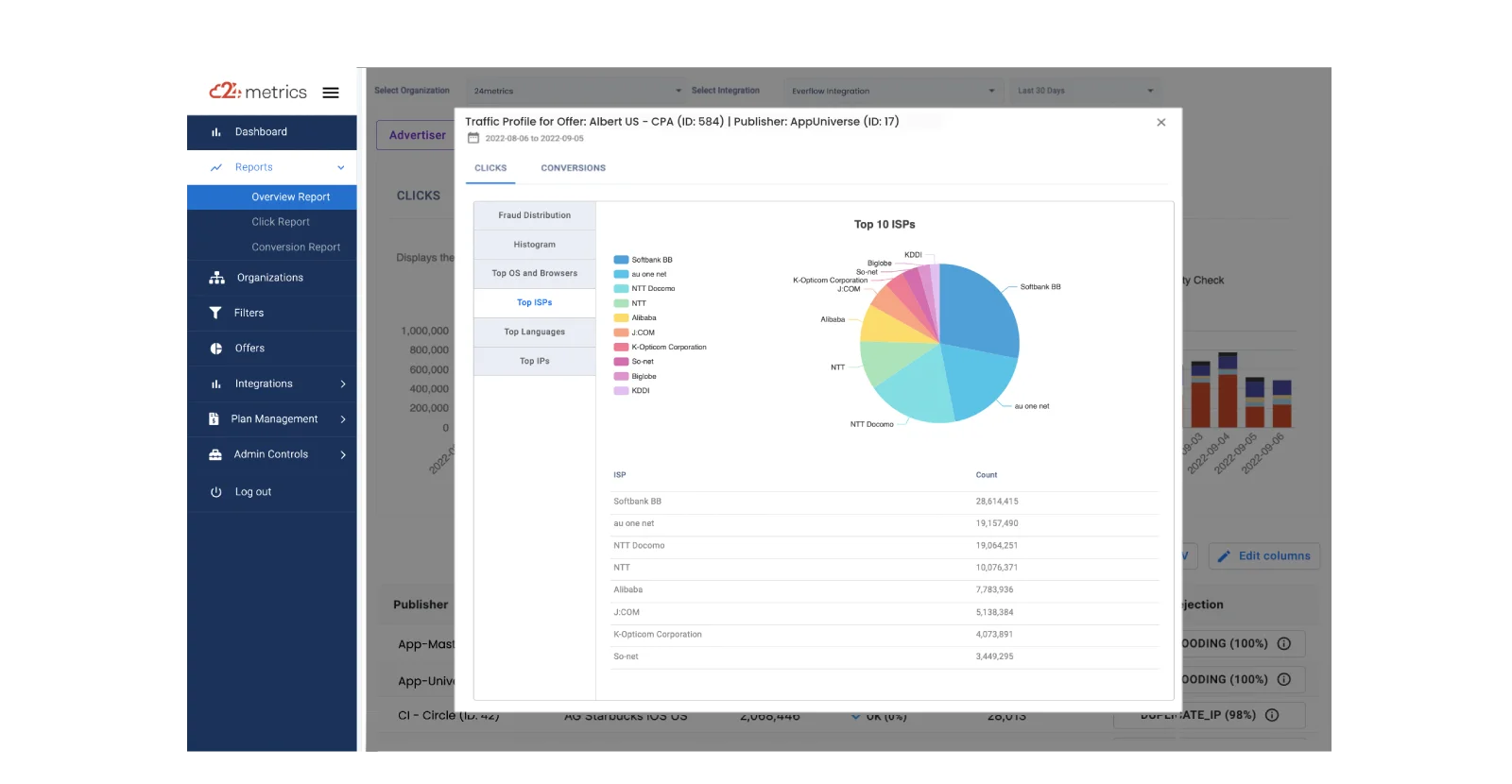Image resolution: width=1512 pixels, height=784 pixels.
Task: Toggle au one net legend swatch
Action: tap(621, 274)
